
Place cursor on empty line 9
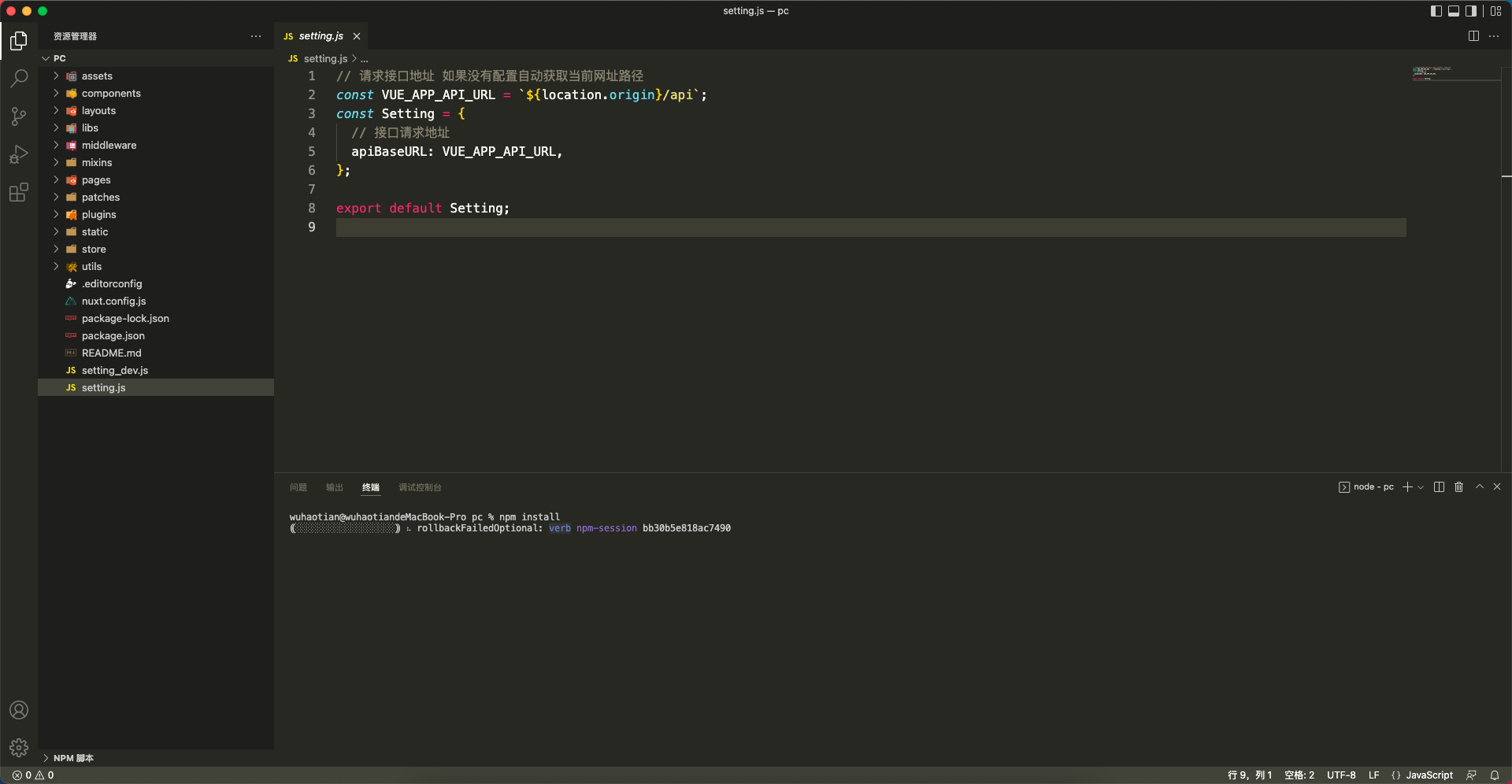tap(871, 227)
